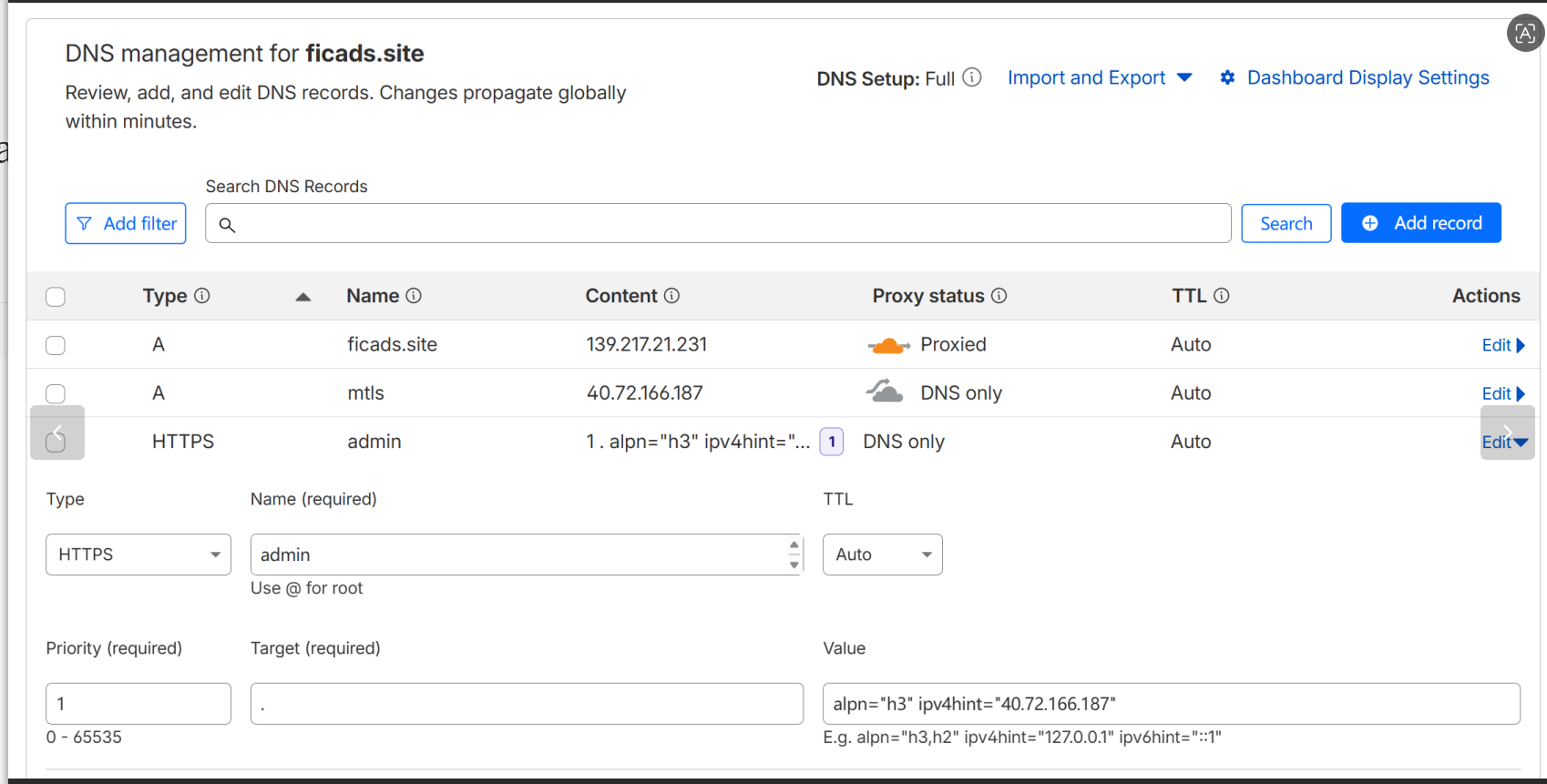
Task: Click the translate icon in top corner
Action: [x=1525, y=34]
